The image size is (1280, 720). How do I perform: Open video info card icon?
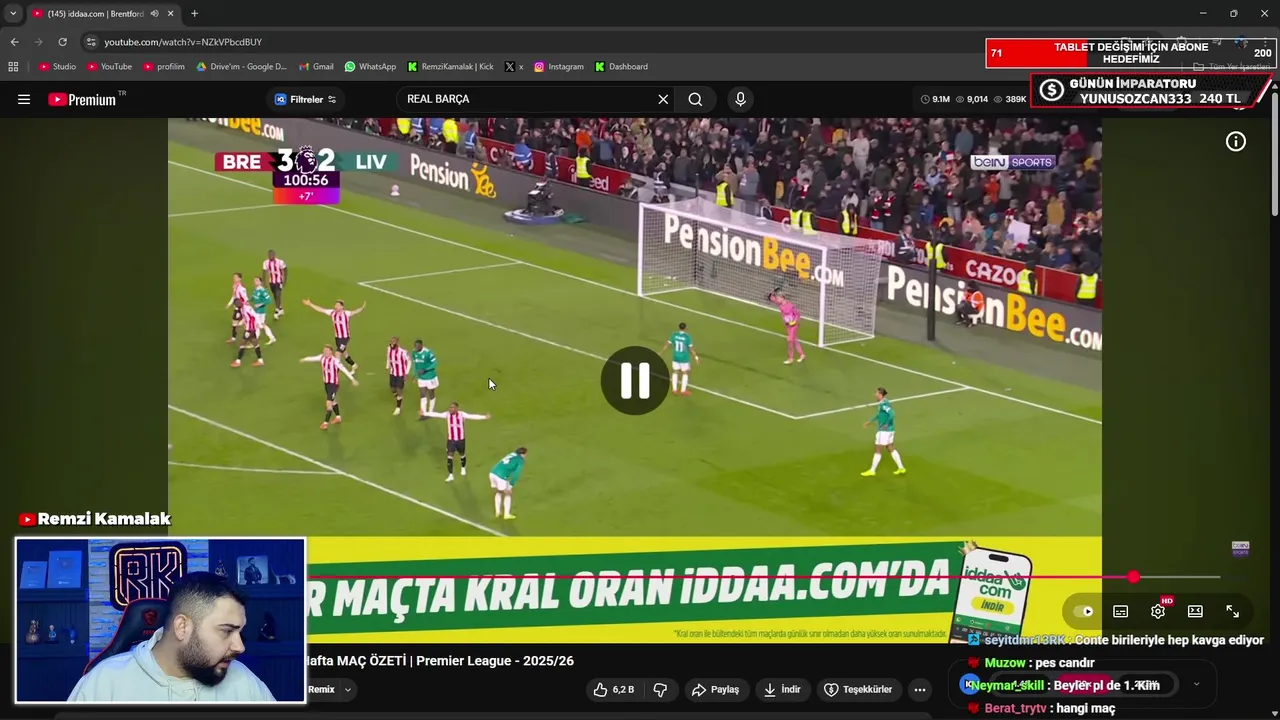1236,142
